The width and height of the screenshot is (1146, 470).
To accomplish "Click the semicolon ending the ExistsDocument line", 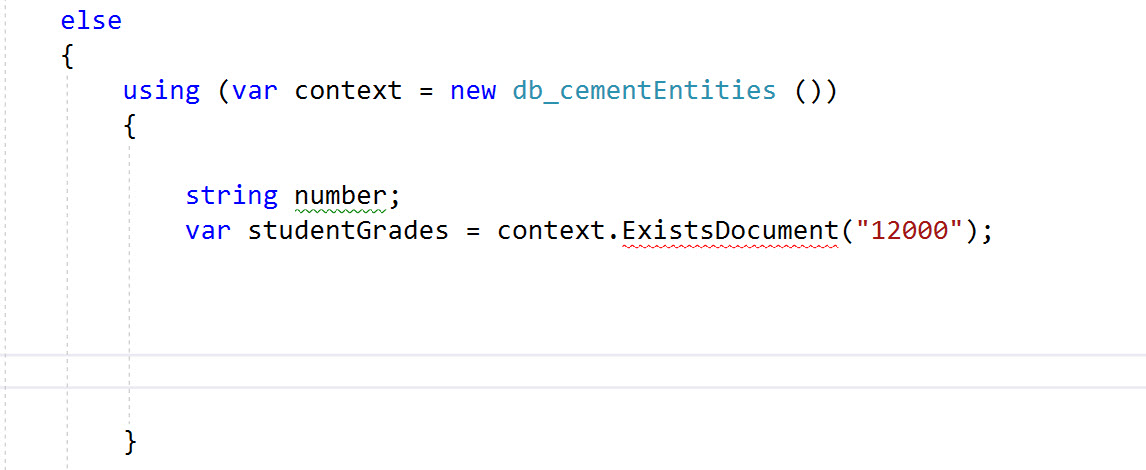I will point(987,232).
